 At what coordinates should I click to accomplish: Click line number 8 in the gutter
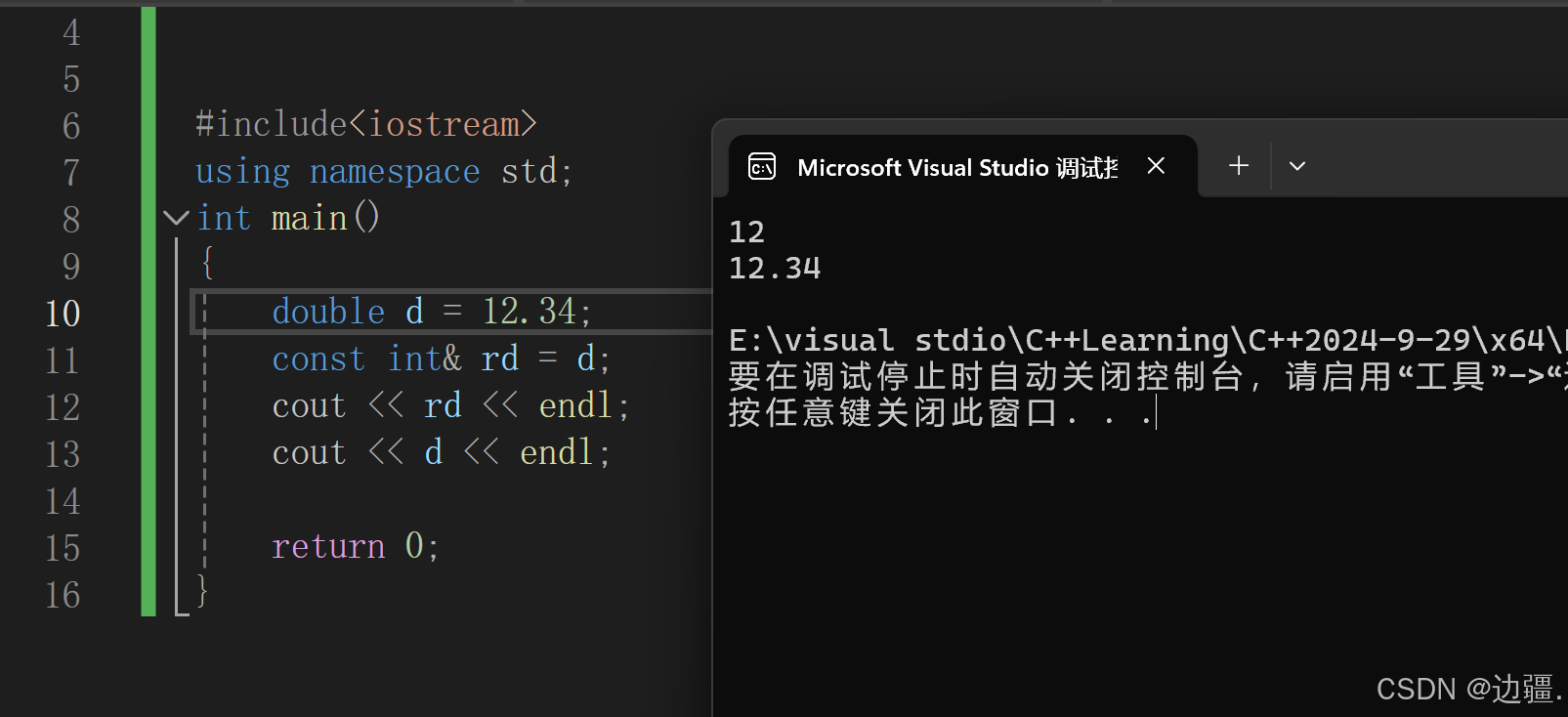(x=71, y=220)
